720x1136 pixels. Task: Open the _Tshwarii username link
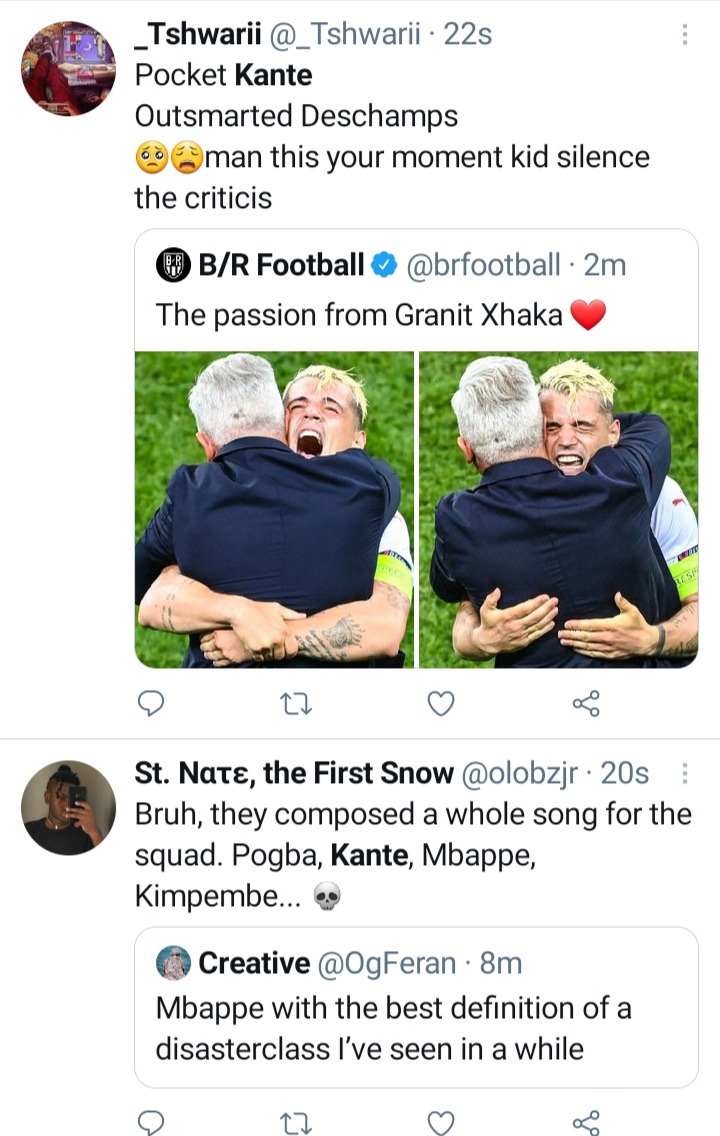coord(198,34)
